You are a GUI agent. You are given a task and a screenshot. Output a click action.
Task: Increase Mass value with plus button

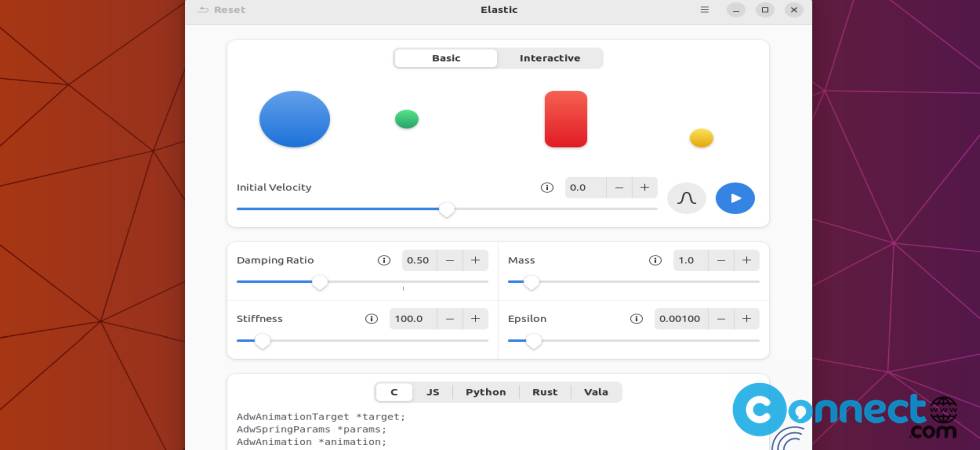coord(746,260)
